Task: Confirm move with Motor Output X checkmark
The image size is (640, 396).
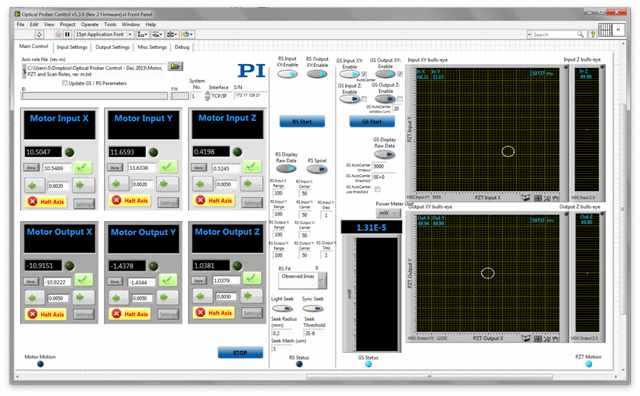Action: point(83,280)
